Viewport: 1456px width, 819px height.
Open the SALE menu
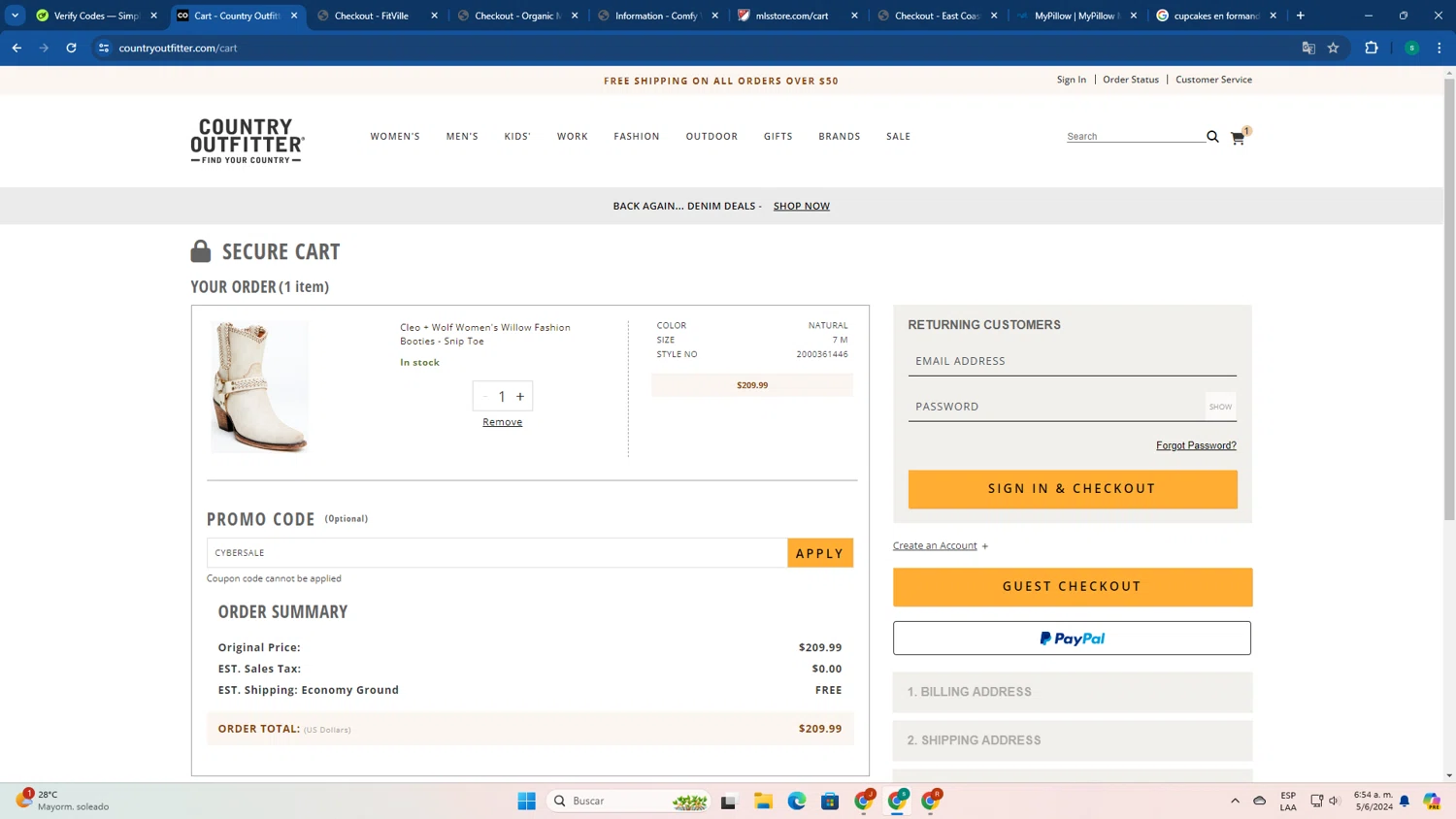coord(899,137)
